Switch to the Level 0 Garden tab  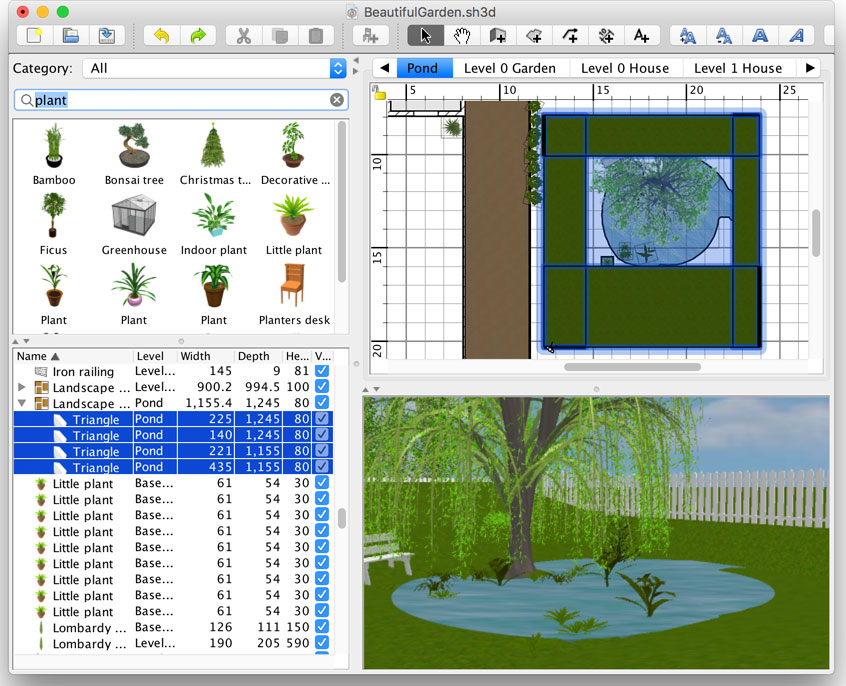pyautogui.click(x=510, y=68)
